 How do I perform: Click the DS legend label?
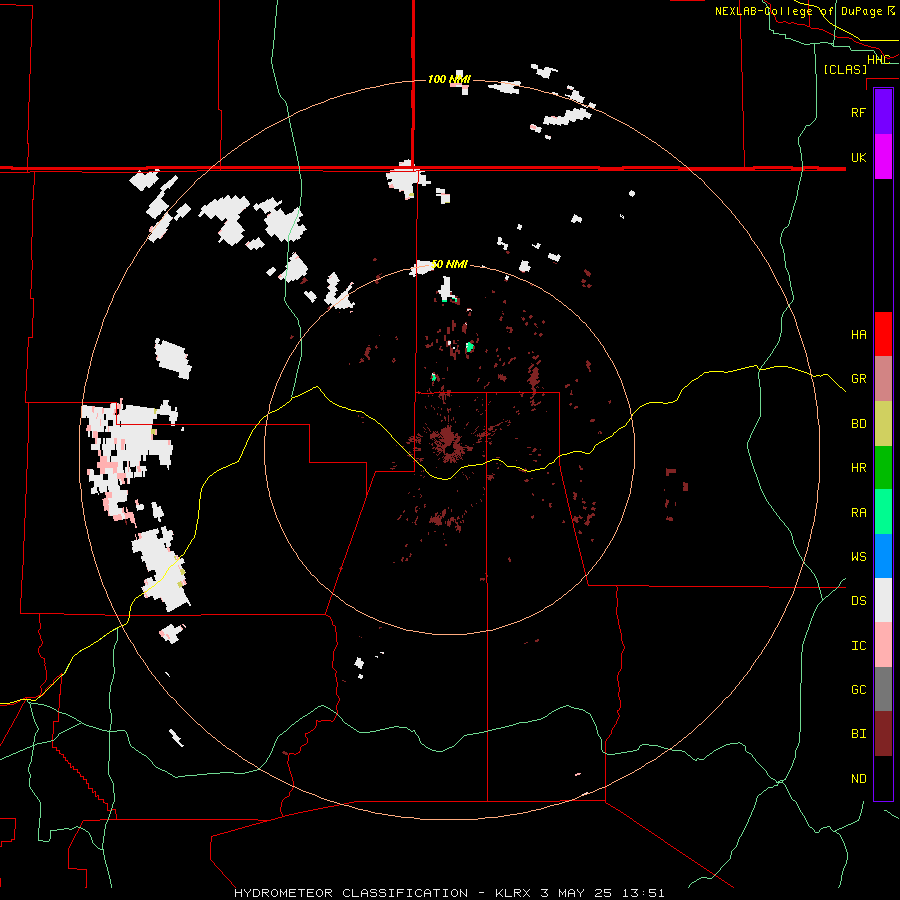pos(858,600)
